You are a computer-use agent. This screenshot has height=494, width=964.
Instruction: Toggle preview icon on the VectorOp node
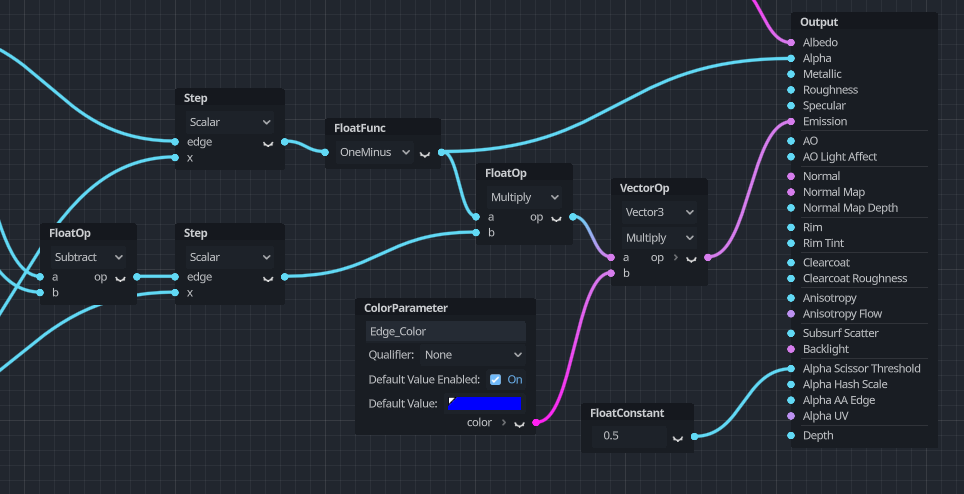click(691, 258)
